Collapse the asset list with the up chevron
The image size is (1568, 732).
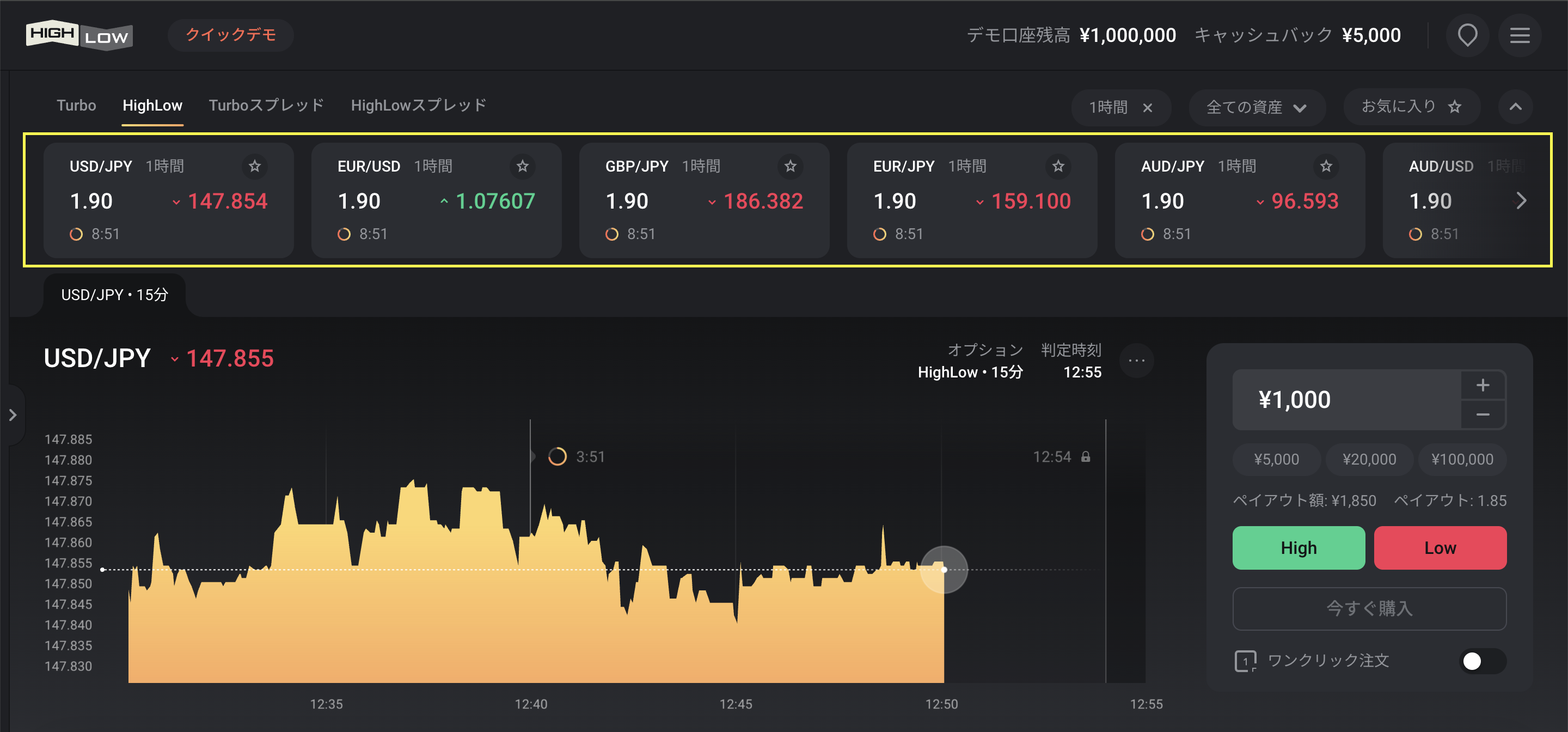point(1515,107)
